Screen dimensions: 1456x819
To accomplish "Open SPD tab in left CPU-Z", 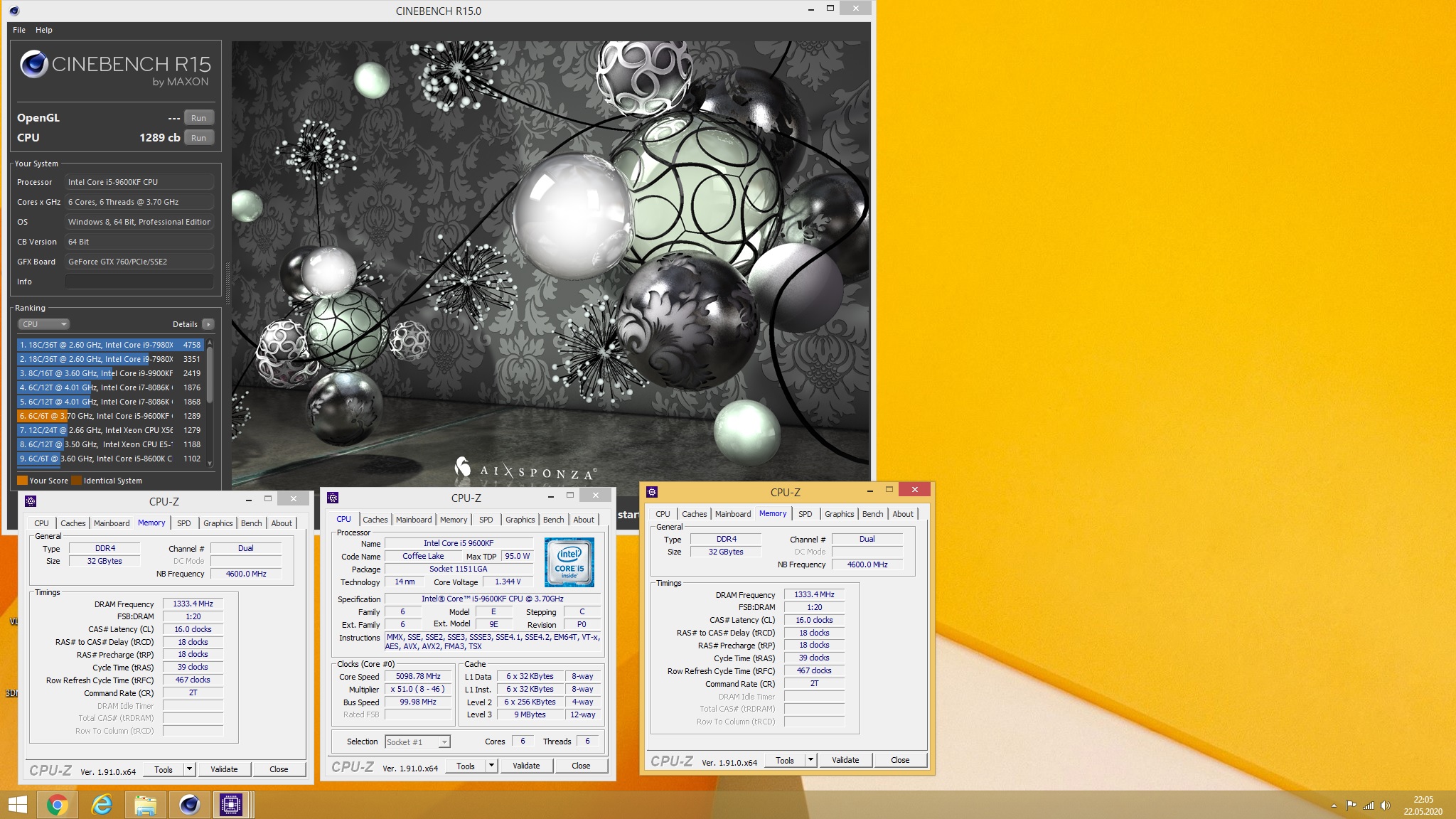I will tap(184, 523).
